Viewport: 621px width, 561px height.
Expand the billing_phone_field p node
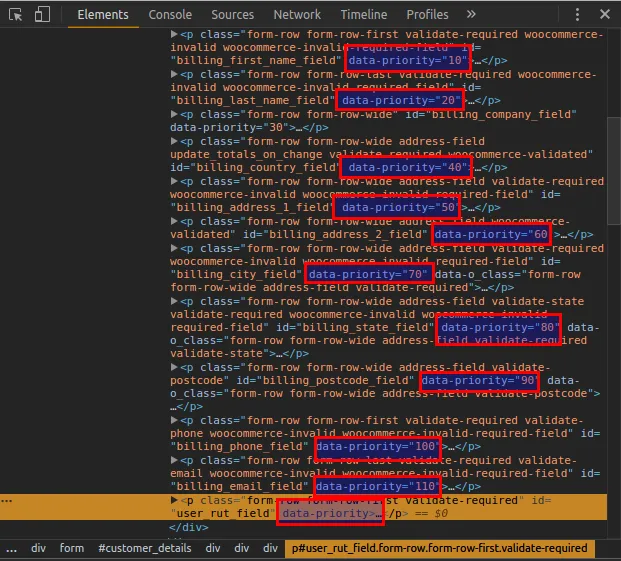pyautogui.click(x=174, y=420)
